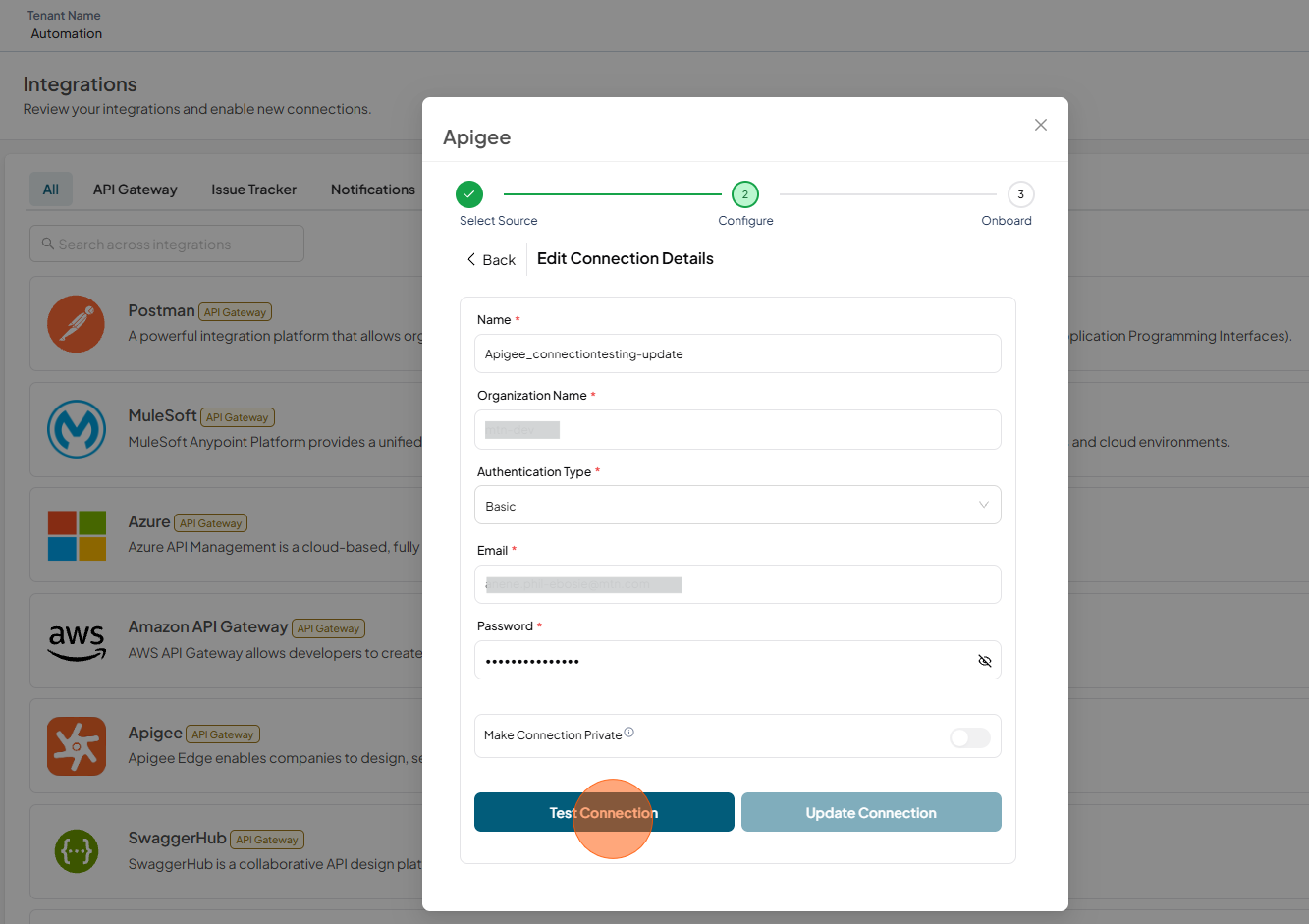Switch to the API Gateway tab
Viewport: 1309px width, 924px height.
(x=136, y=190)
